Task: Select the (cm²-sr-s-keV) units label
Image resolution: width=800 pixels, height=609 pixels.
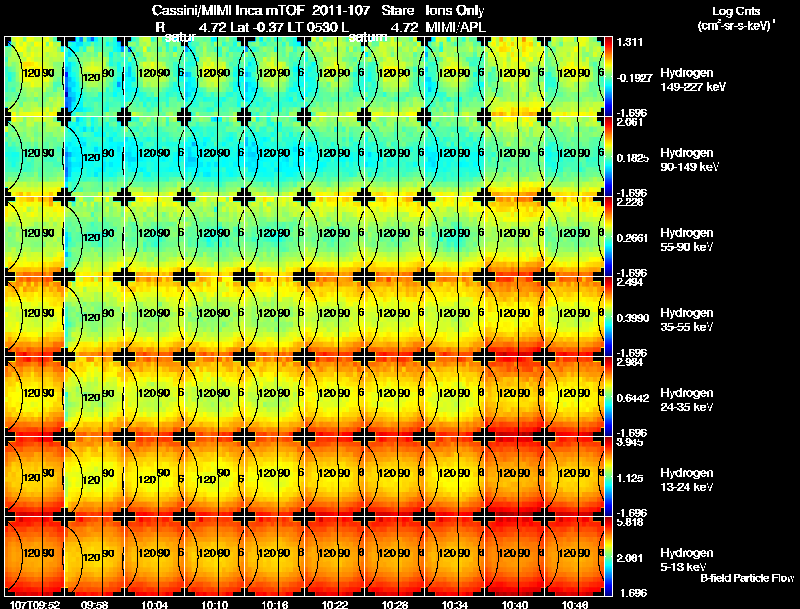Action: click(737, 26)
